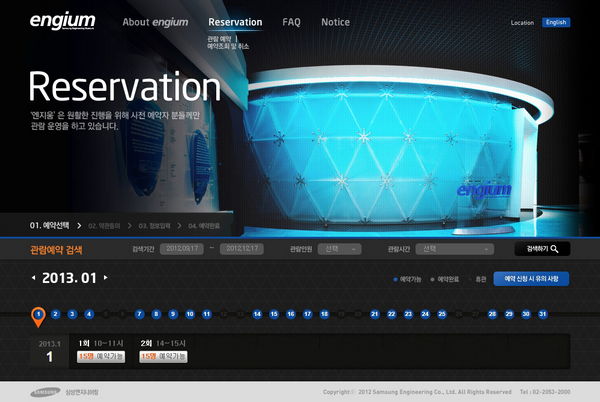Screen dimensions: 600x402
Task: Select day 24 on the calendar timeline
Action: pyautogui.click(x=425, y=314)
